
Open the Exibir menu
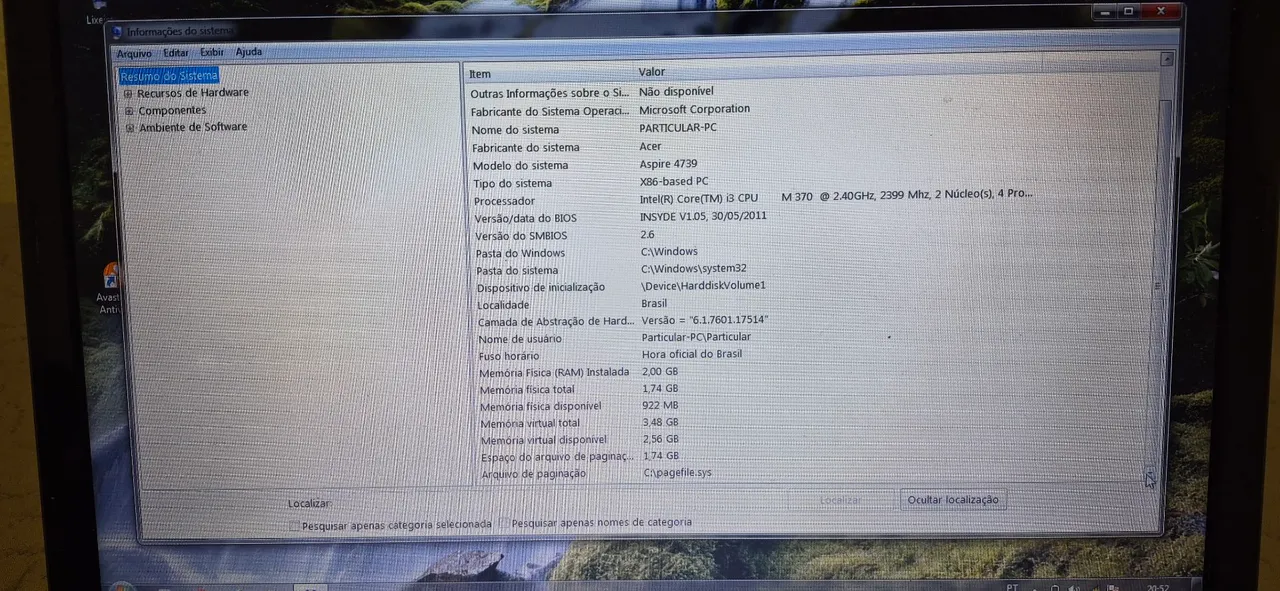click(212, 52)
